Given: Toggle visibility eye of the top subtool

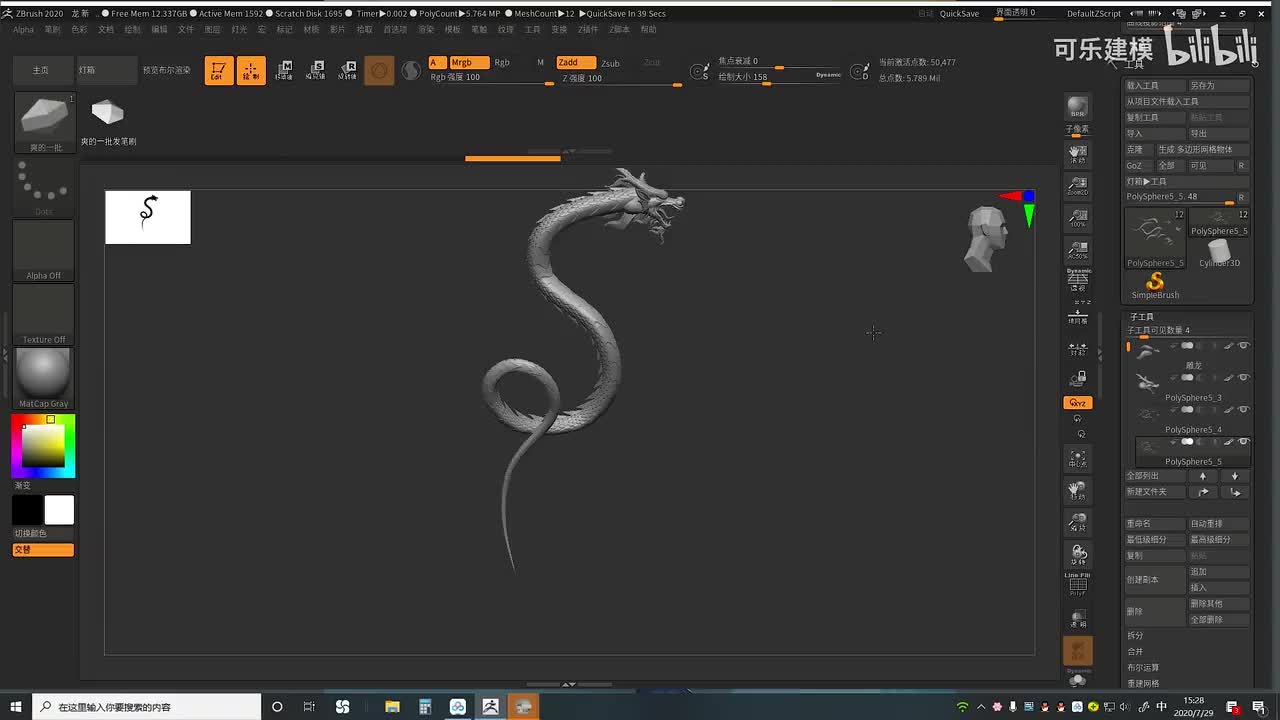Looking at the screenshot, I should (x=1244, y=346).
